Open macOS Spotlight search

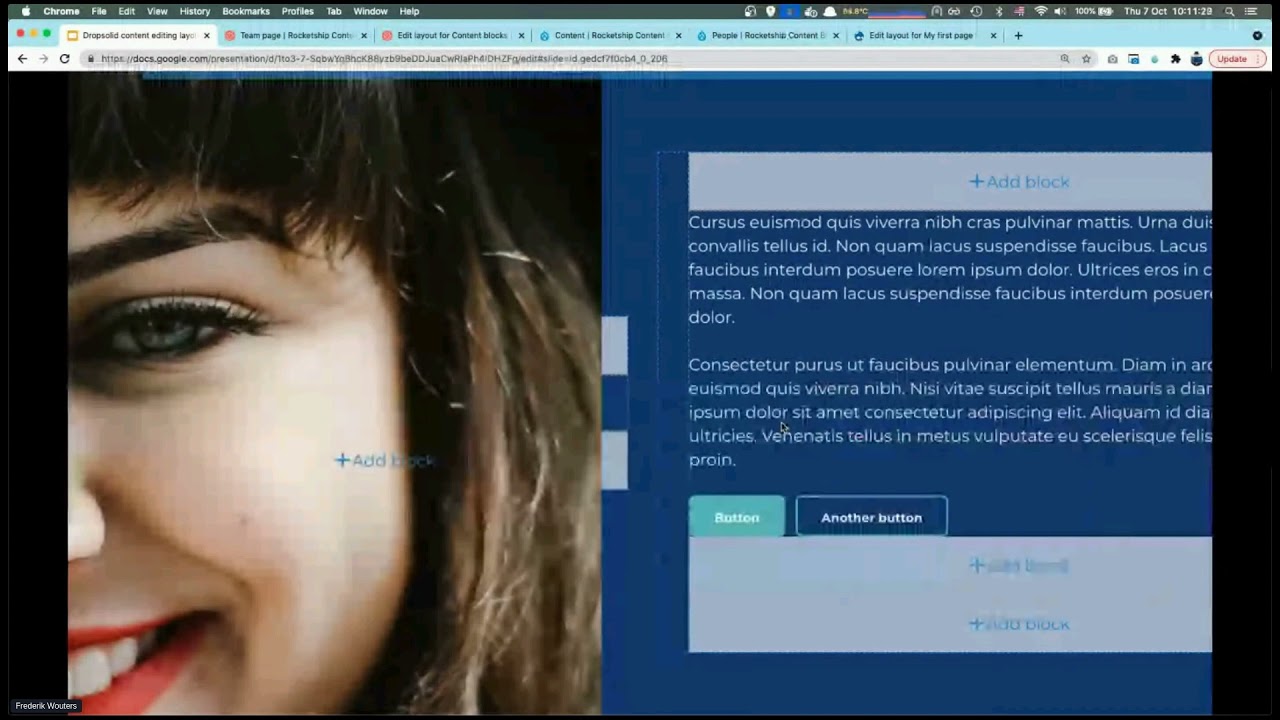pos(1230,11)
